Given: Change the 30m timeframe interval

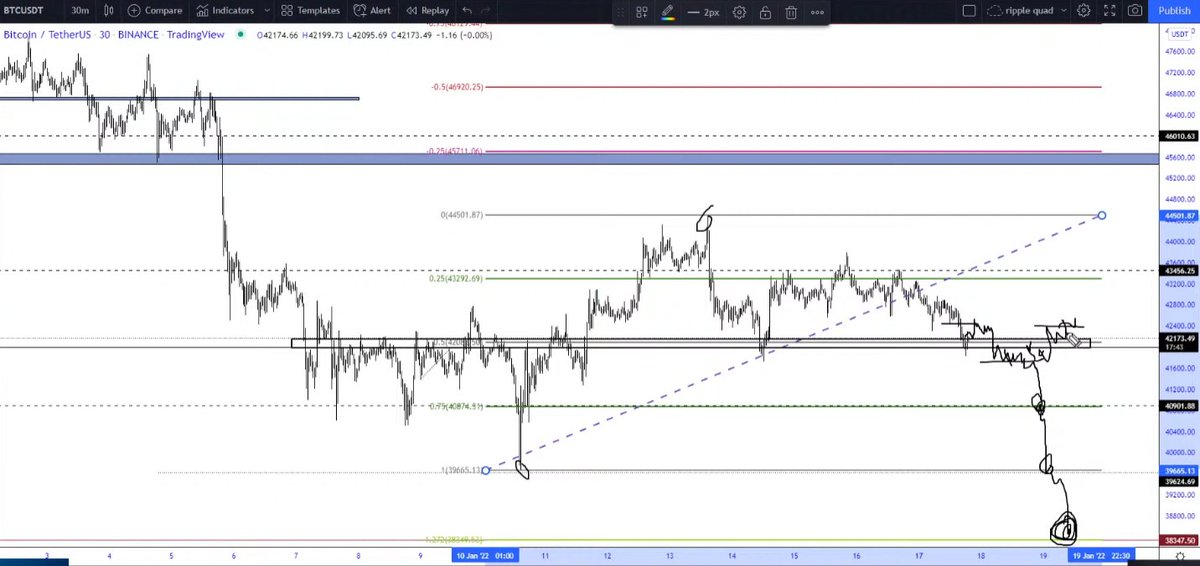Looking at the screenshot, I should click(x=80, y=10).
